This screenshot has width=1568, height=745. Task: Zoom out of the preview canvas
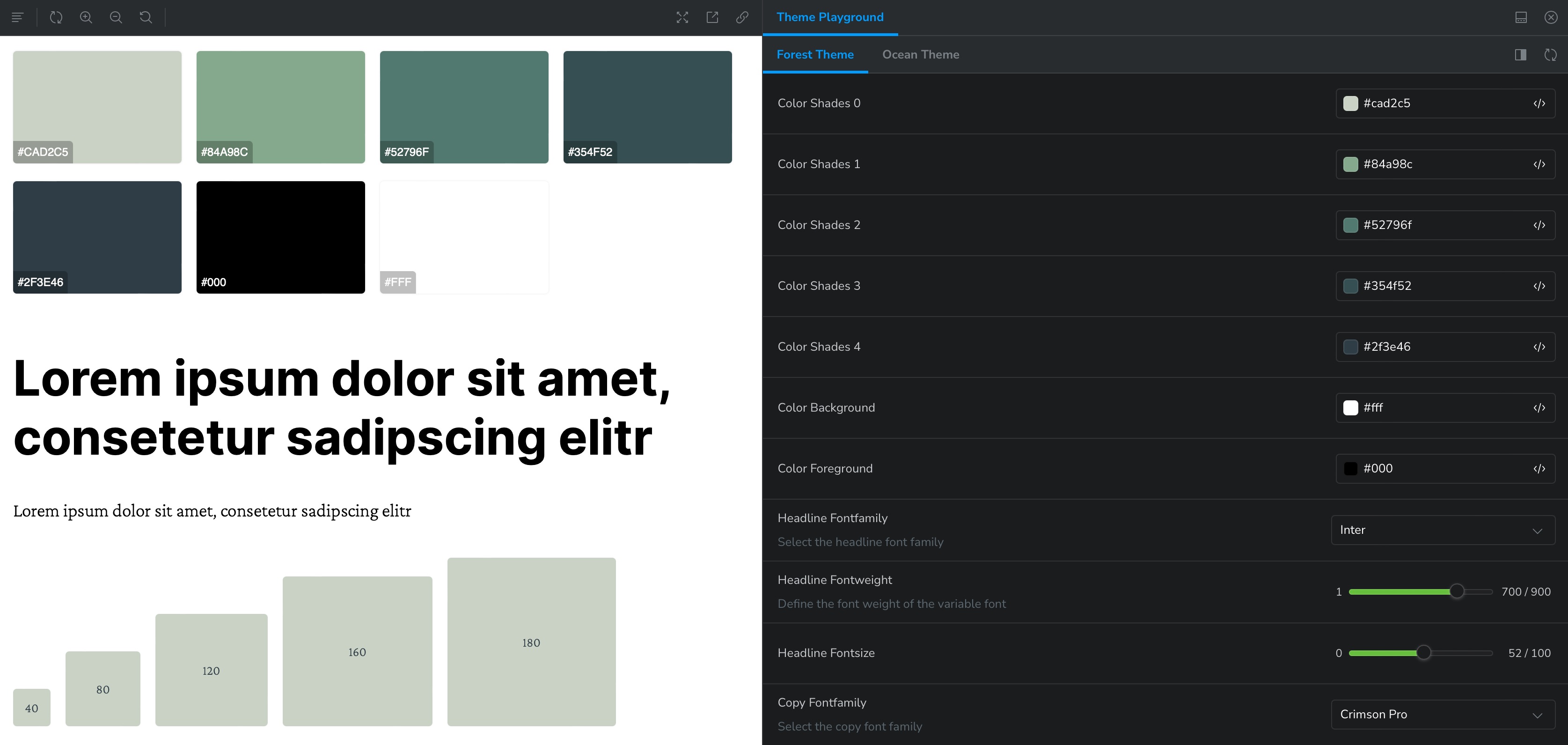116,18
